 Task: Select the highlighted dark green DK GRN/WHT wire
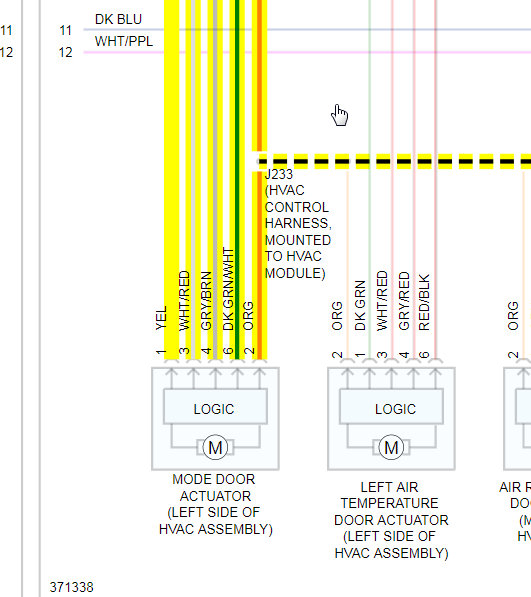(237, 179)
